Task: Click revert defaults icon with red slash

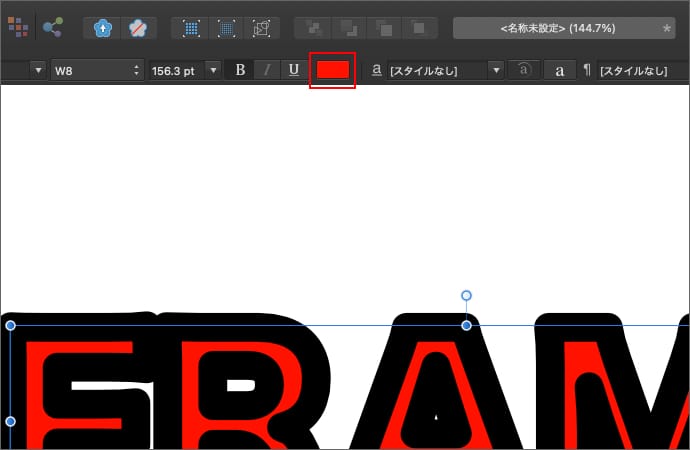Action: click(x=136, y=28)
